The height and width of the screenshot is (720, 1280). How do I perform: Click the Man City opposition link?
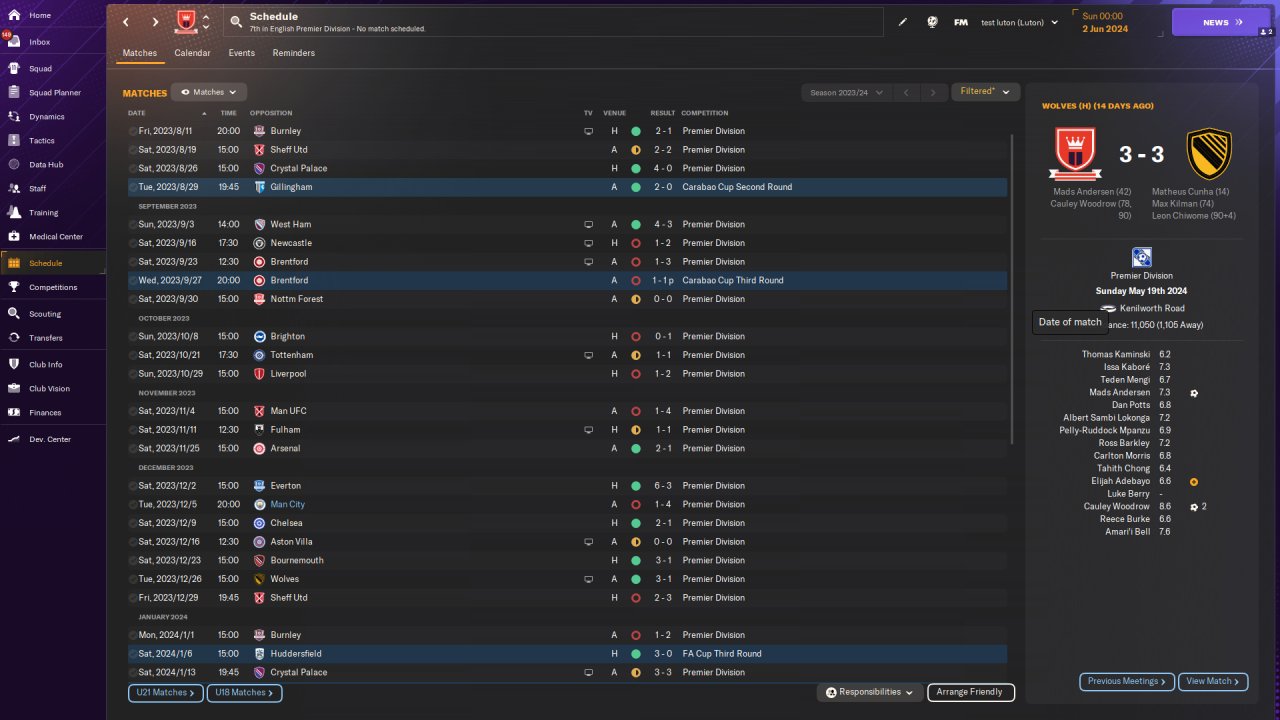point(287,505)
